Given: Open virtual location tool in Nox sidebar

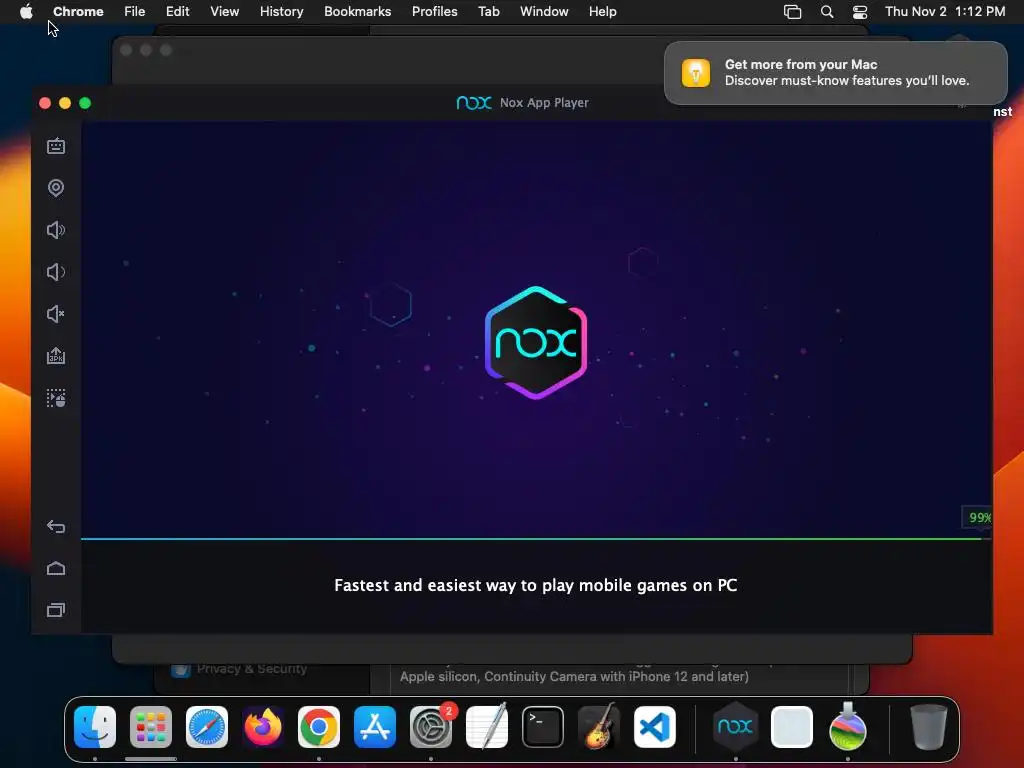Looking at the screenshot, I should point(56,188).
